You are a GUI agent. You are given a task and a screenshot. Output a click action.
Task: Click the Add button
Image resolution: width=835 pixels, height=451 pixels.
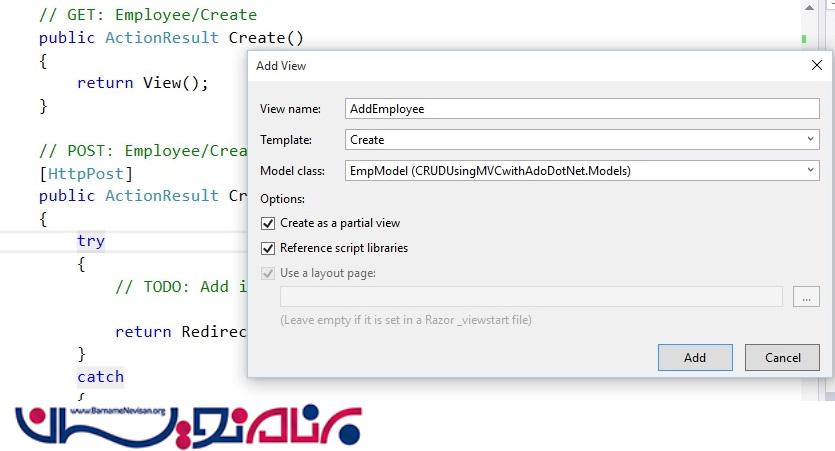[x=695, y=358]
